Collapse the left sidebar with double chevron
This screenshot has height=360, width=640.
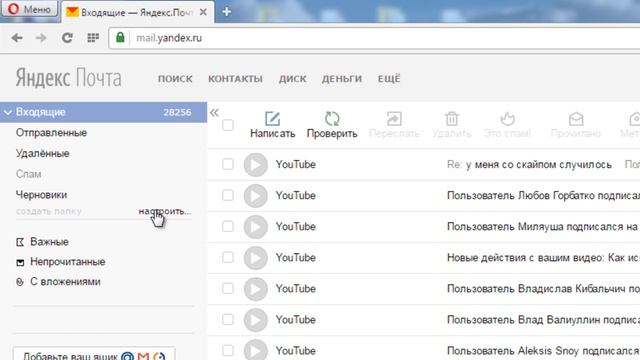tap(214, 113)
